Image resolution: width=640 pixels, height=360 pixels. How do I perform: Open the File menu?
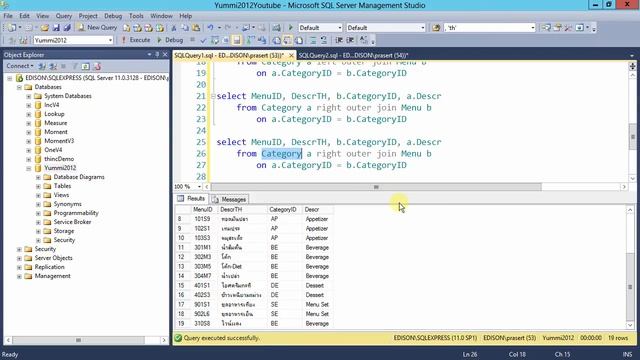pyautogui.click(x=8, y=16)
